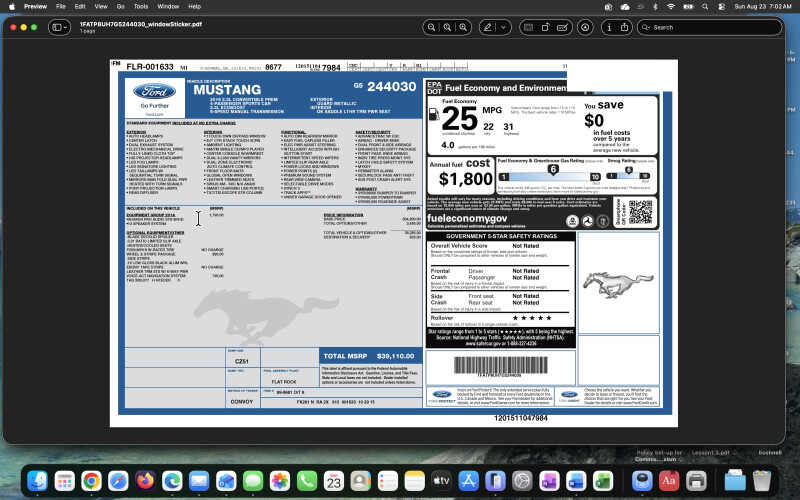Open Outlook from the Dock
This screenshot has height=500, width=800.
(226, 481)
